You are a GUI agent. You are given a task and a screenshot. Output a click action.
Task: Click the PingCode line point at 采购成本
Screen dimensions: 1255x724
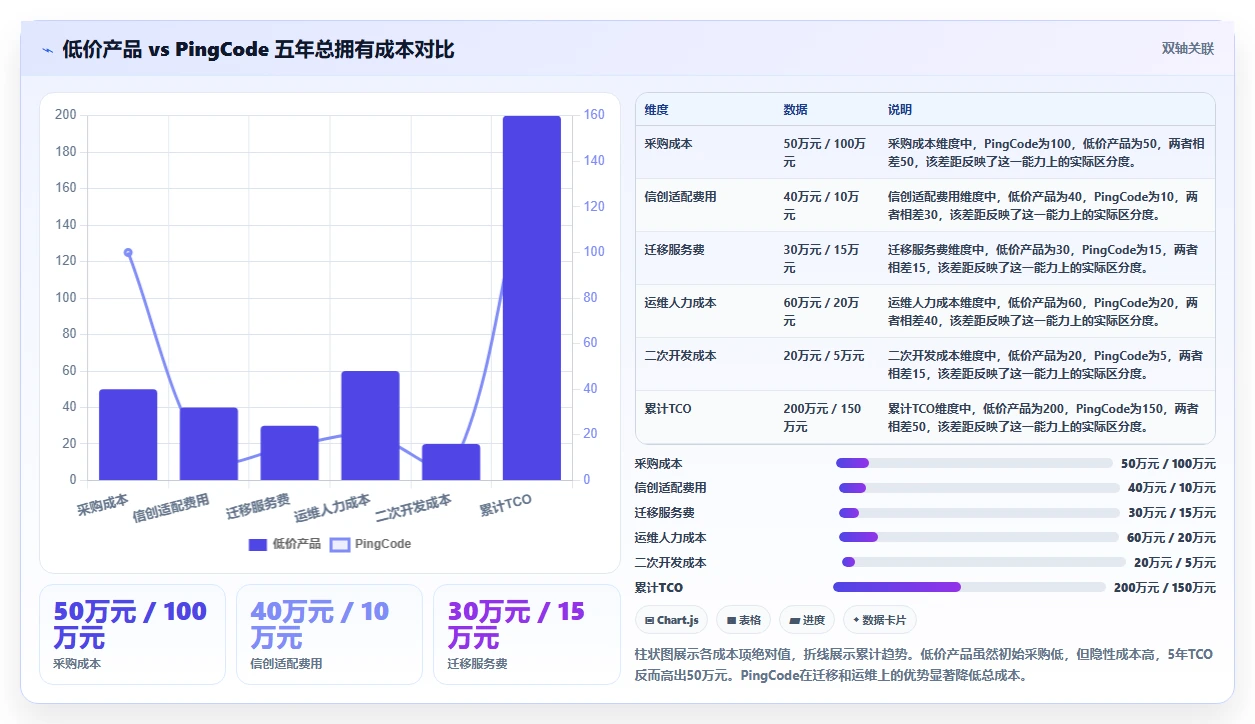click(128, 252)
